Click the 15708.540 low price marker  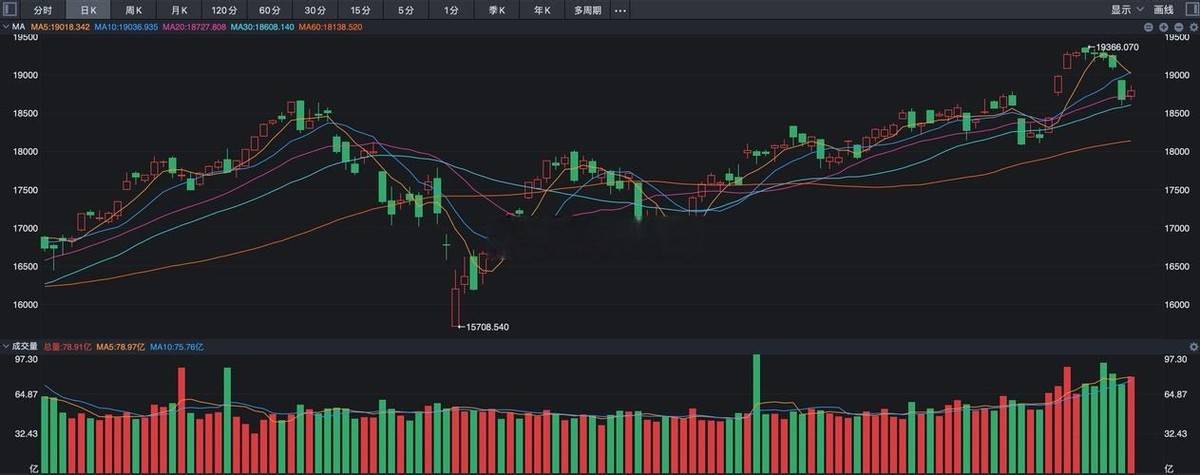click(x=489, y=326)
